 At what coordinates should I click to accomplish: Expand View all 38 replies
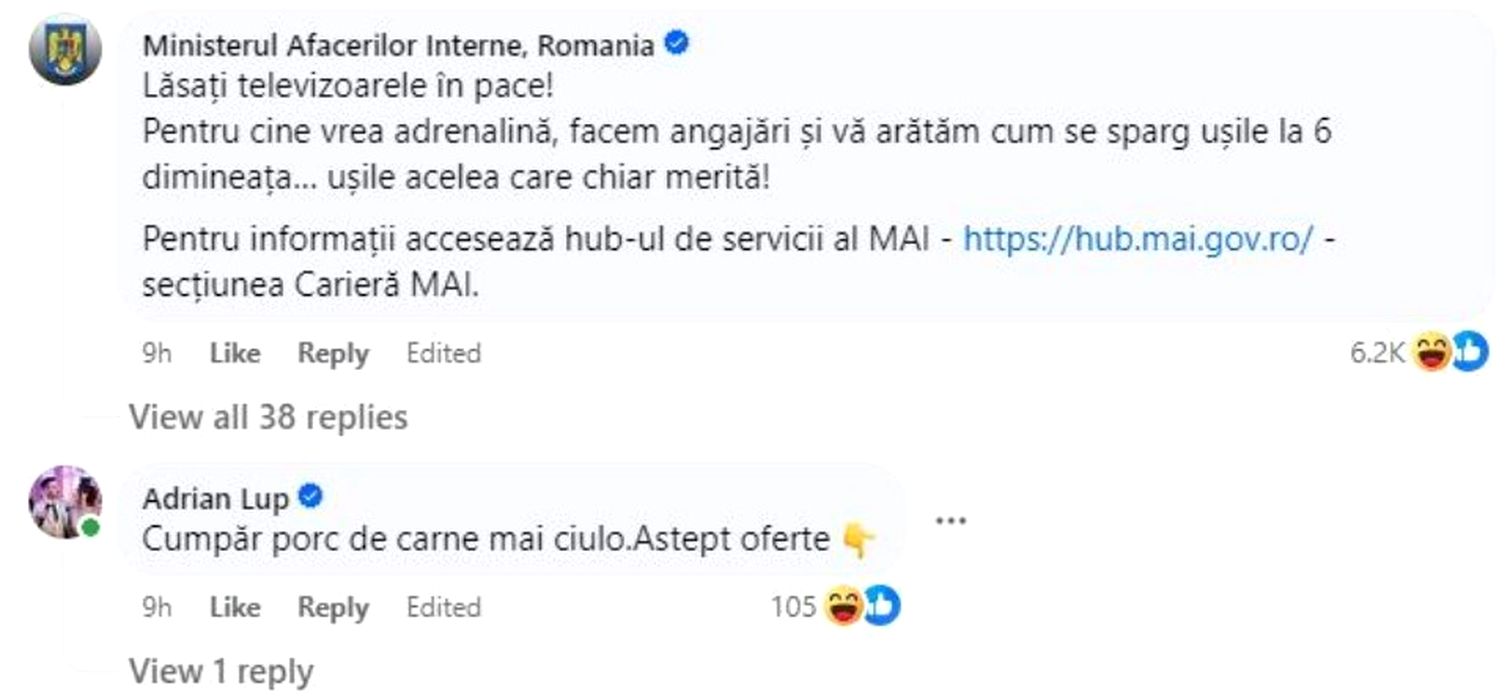point(268,416)
